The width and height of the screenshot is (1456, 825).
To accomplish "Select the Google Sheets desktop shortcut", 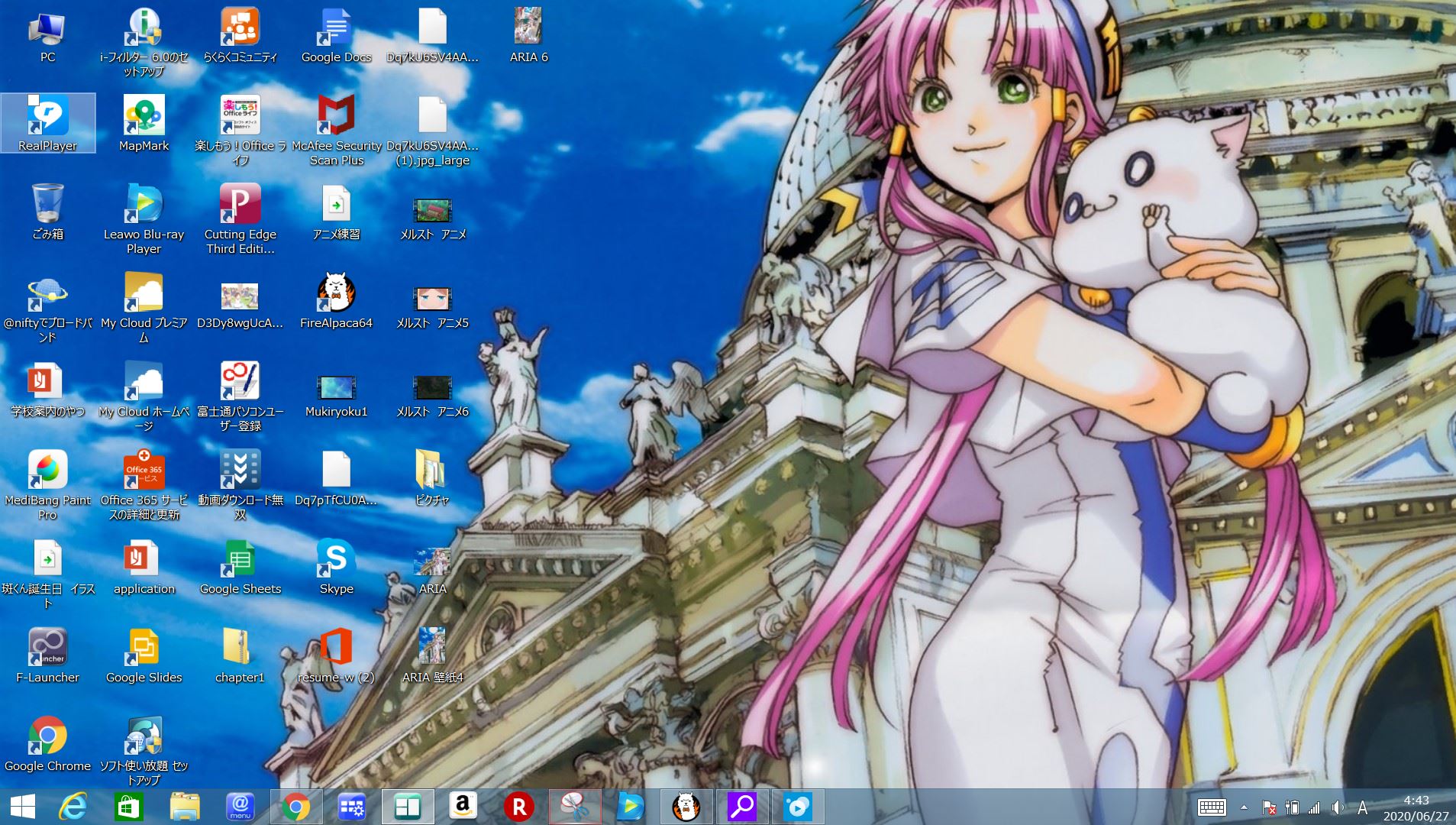I will (x=240, y=566).
